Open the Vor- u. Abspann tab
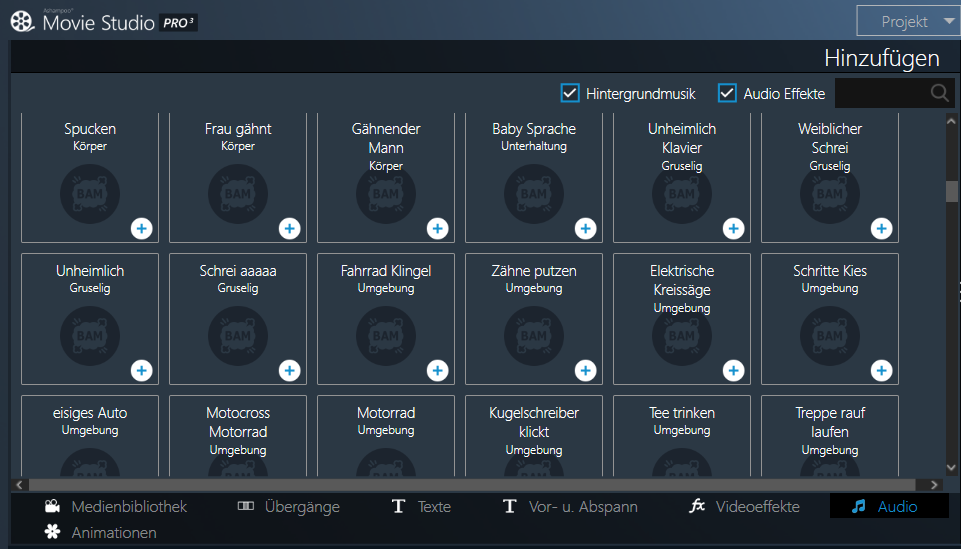The width and height of the screenshot is (961, 549). pyautogui.click(x=571, y=507)
